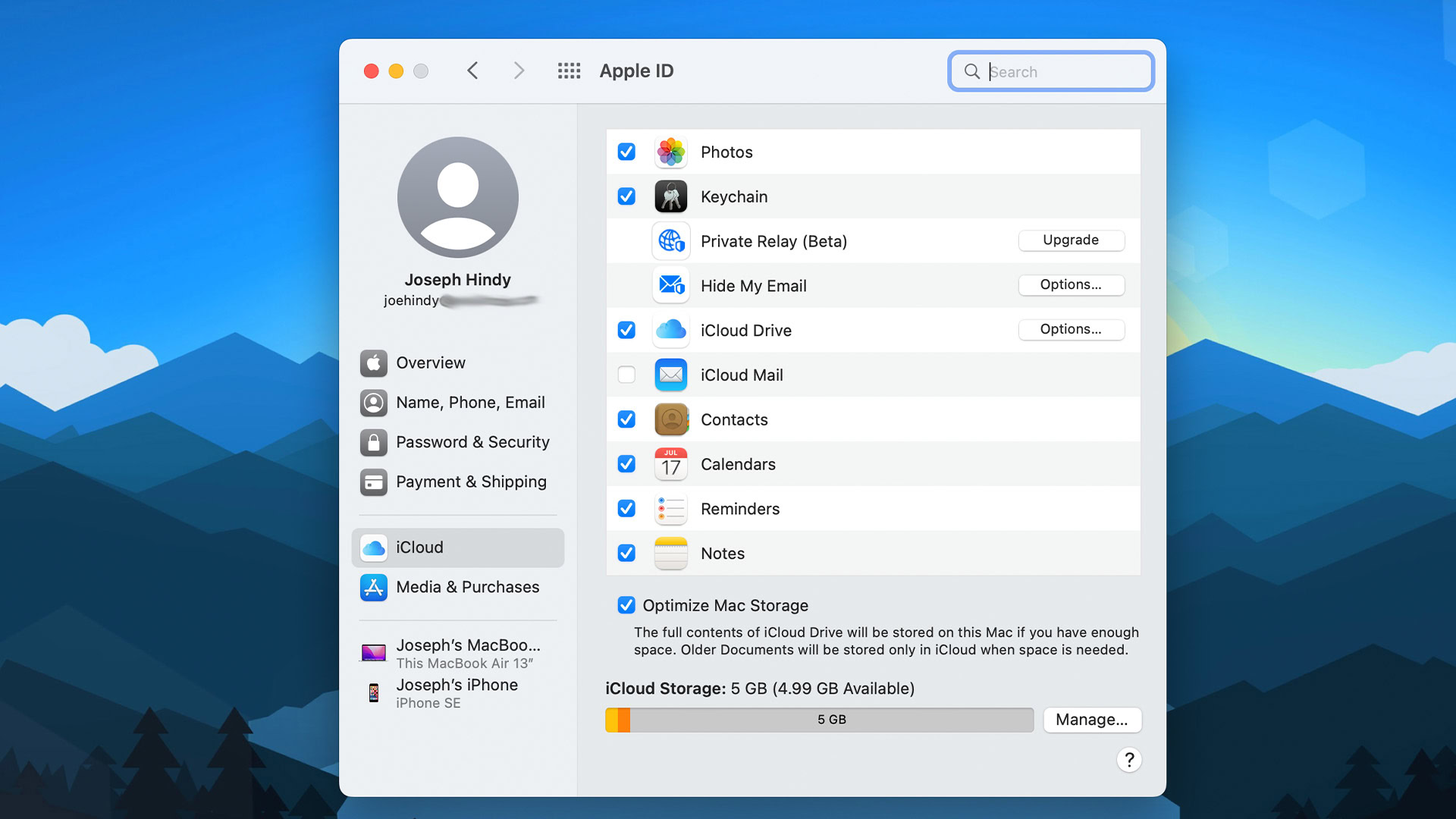Click the user profile avatar picture
This screenshot has width=1456, height=819.
click(457, 197)
